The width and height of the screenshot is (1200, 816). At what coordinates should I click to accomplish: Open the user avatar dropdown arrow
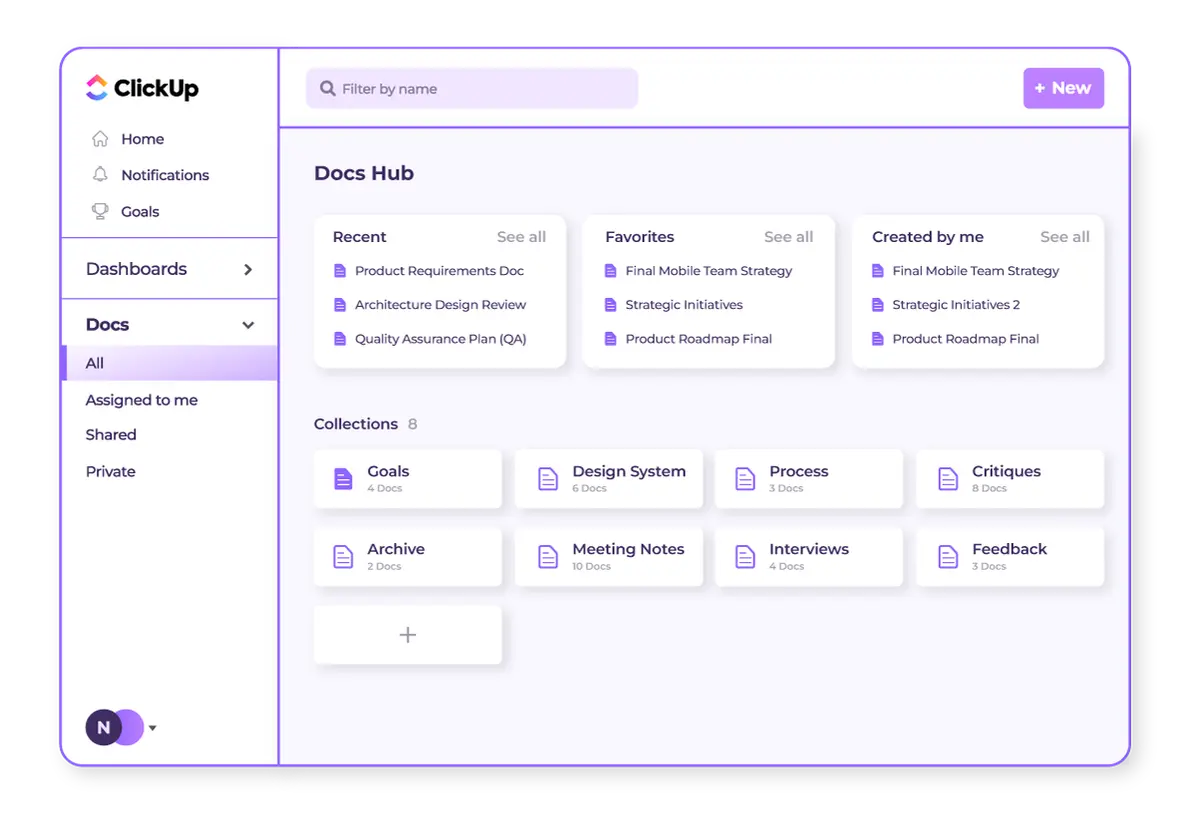[x=153, y=728]
